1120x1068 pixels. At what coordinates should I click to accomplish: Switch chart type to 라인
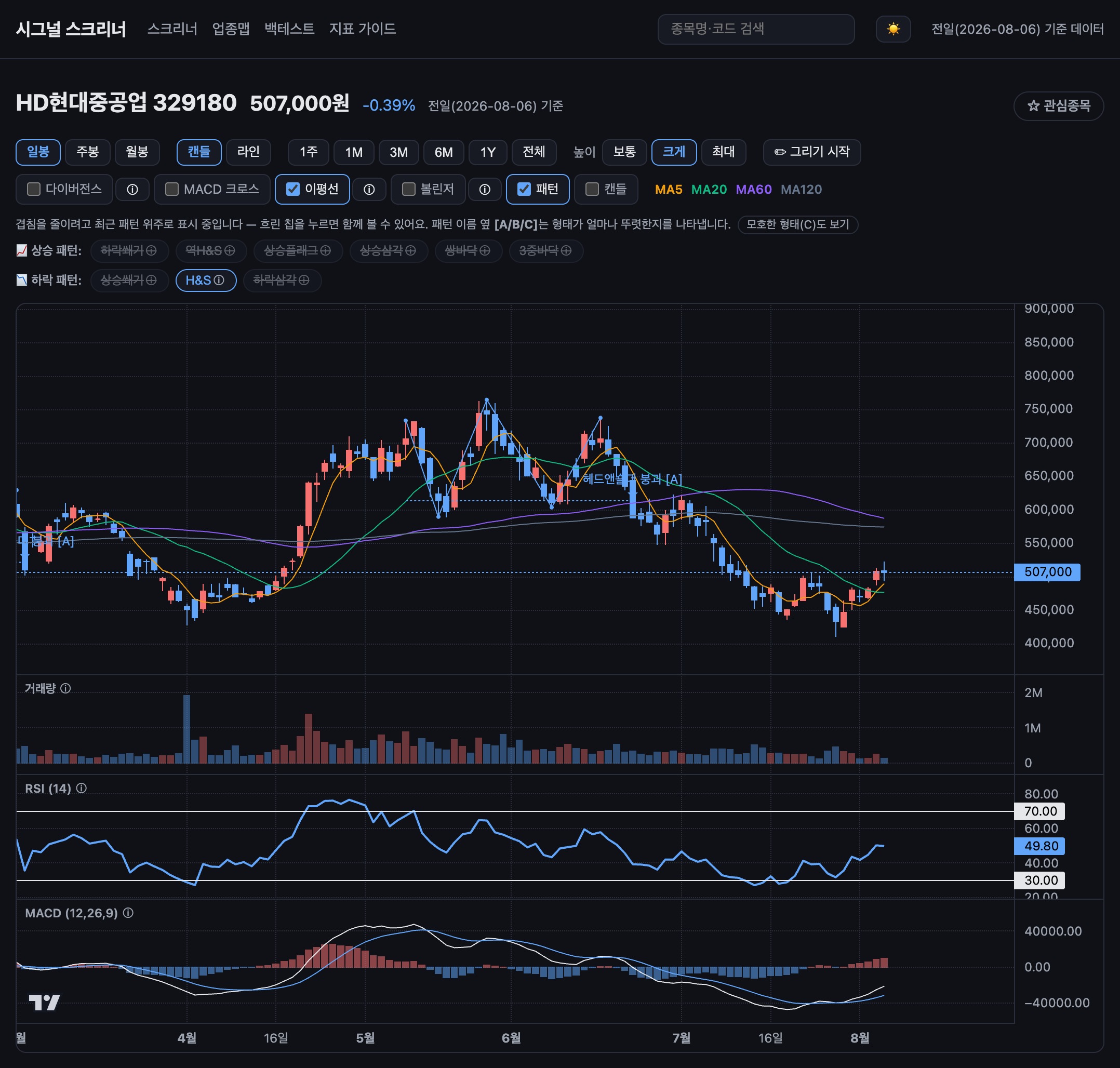pos(248,152)
